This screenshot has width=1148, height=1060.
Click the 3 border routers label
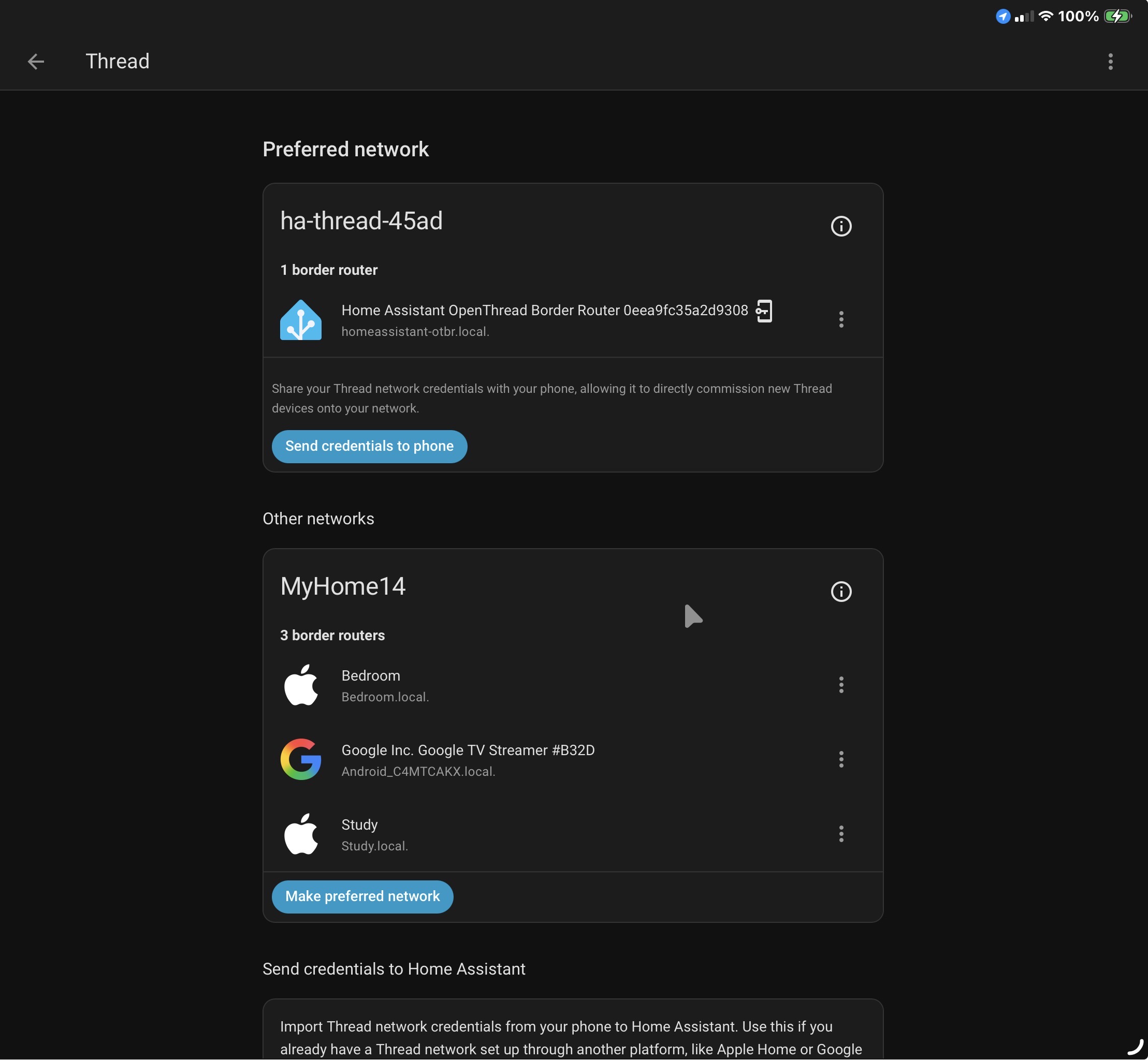[x=332, y=636]
